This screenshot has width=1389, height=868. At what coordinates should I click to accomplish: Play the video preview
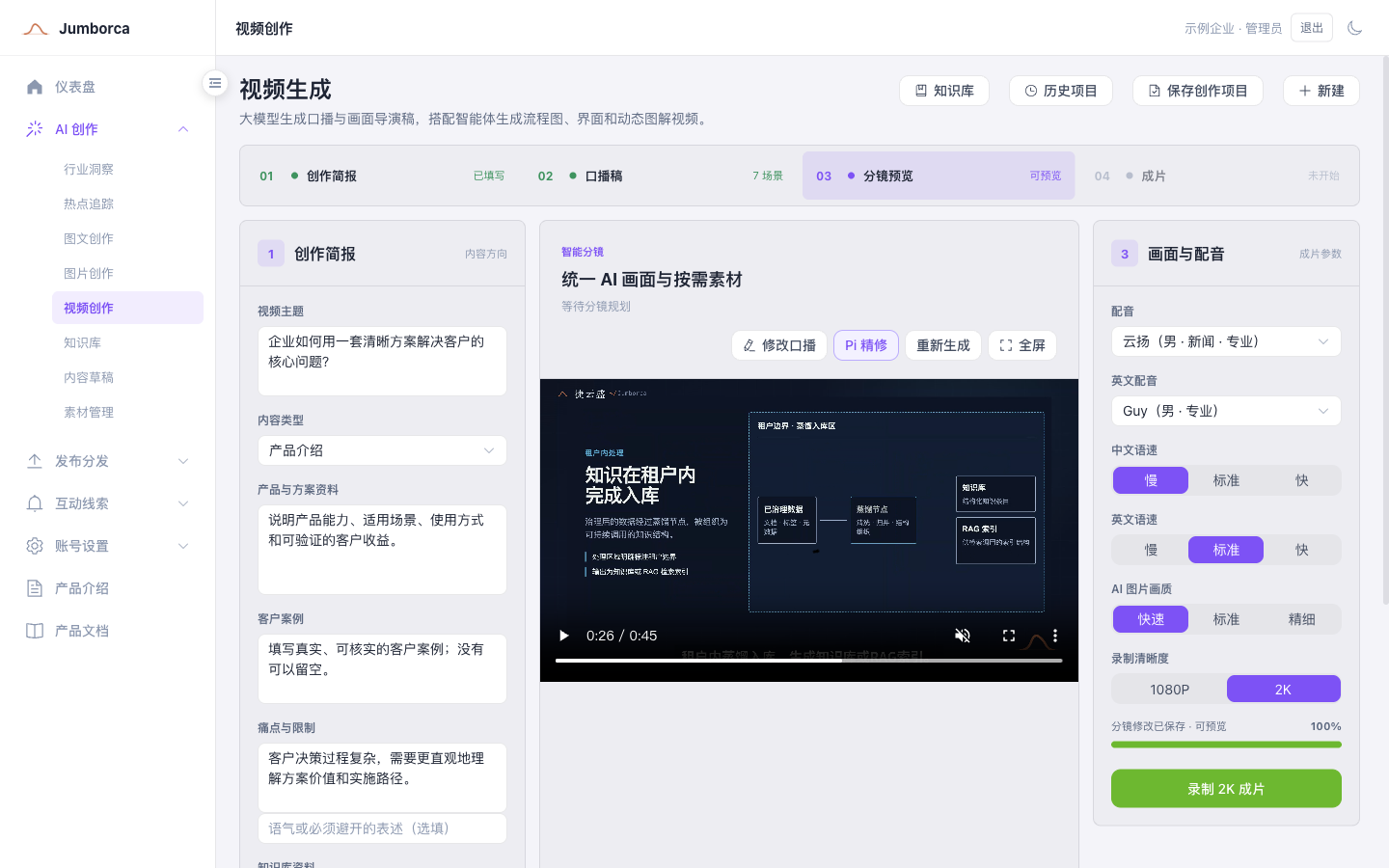tap(564, 636)
